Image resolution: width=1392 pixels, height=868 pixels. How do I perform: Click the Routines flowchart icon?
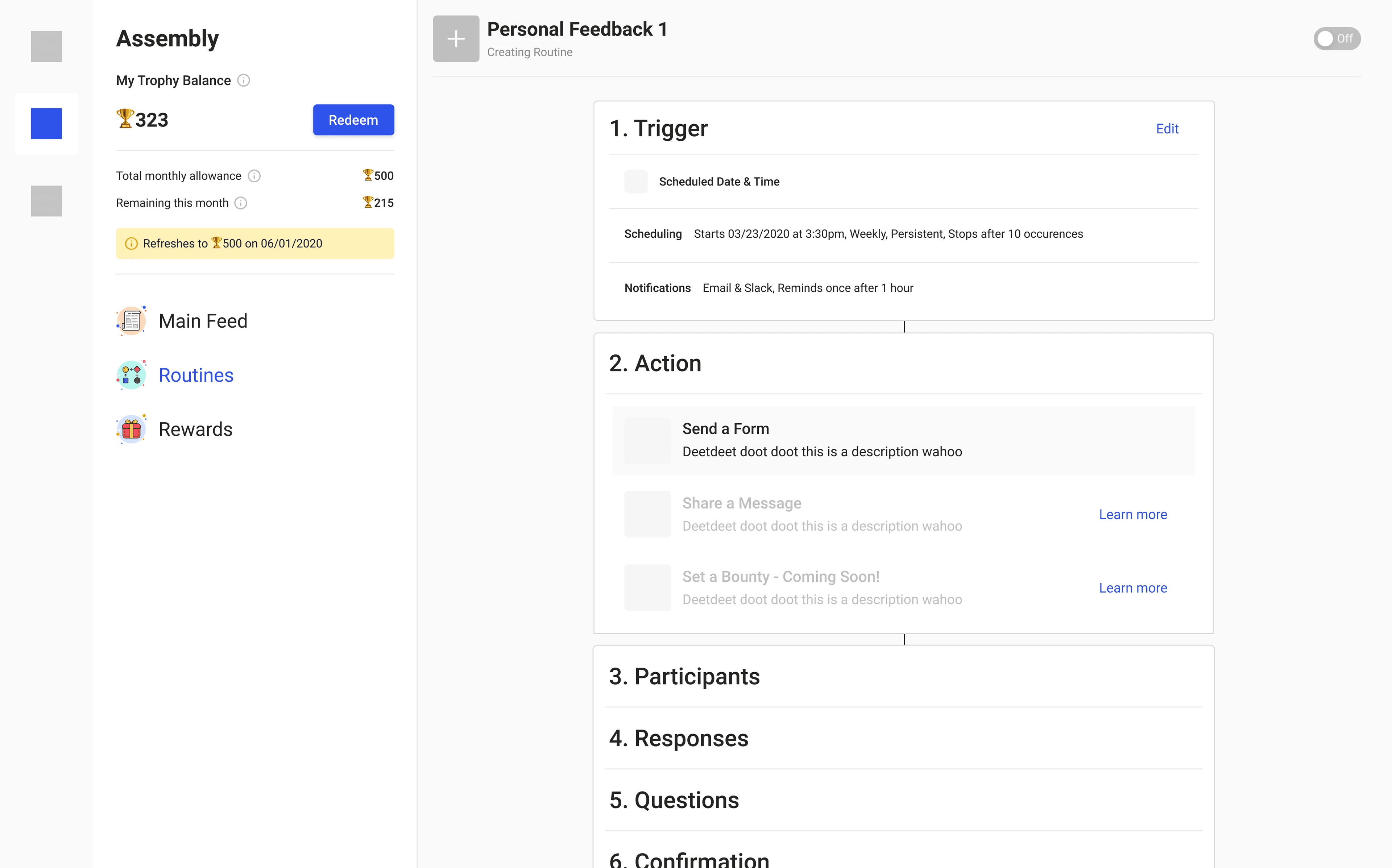(132, 375)
